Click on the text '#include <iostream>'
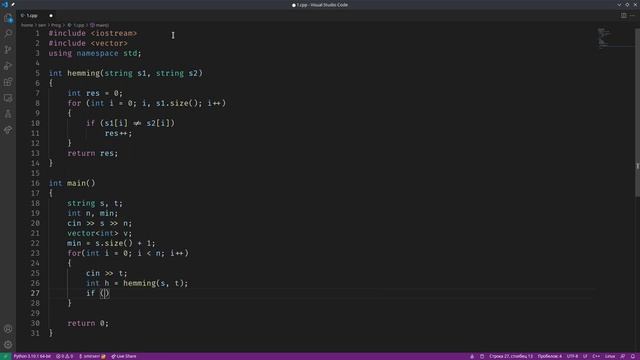The height and width of the screenshot is (360, 640). tap(93, 33)
